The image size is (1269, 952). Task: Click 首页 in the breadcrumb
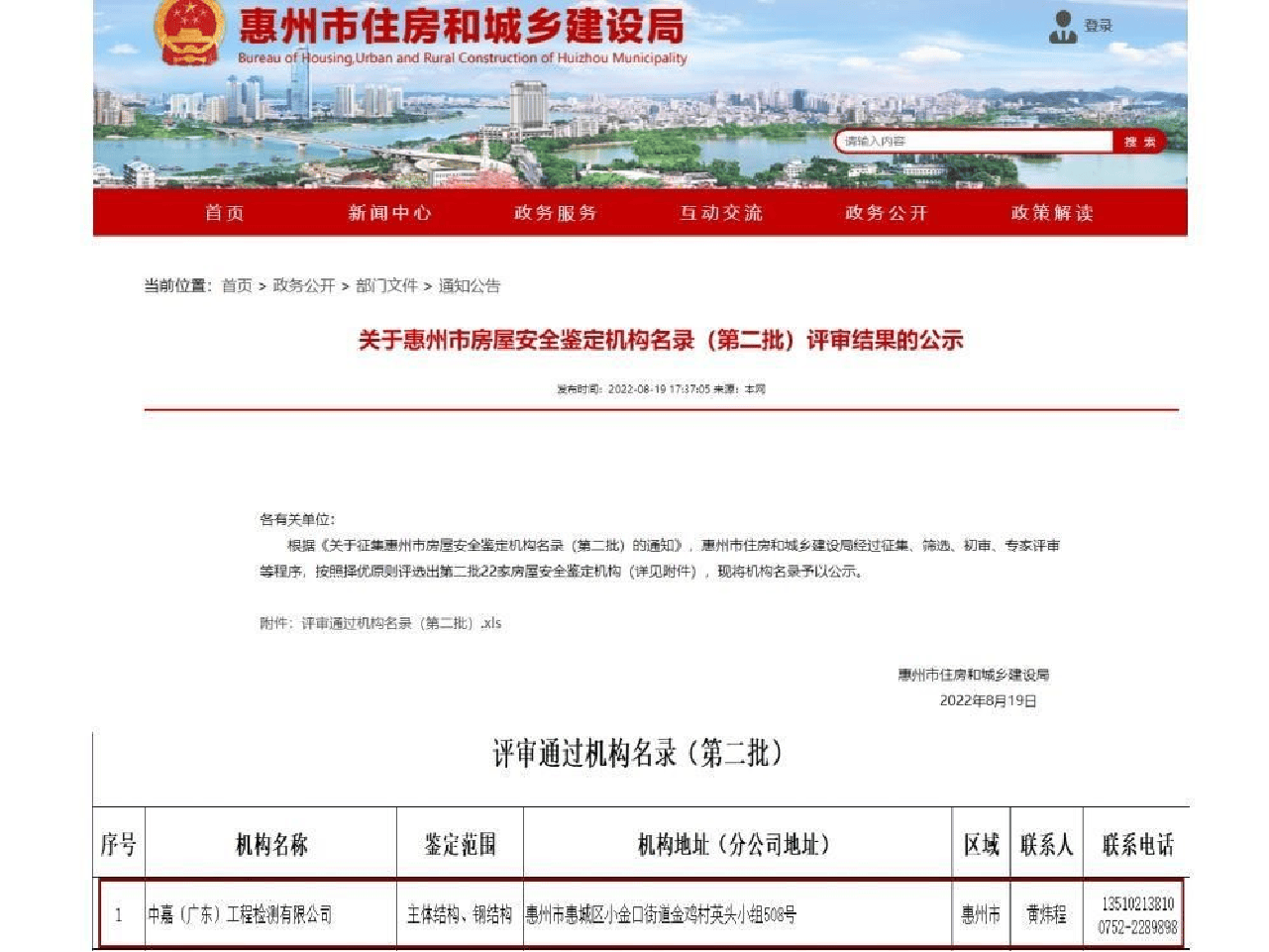(x=237, y=286)
